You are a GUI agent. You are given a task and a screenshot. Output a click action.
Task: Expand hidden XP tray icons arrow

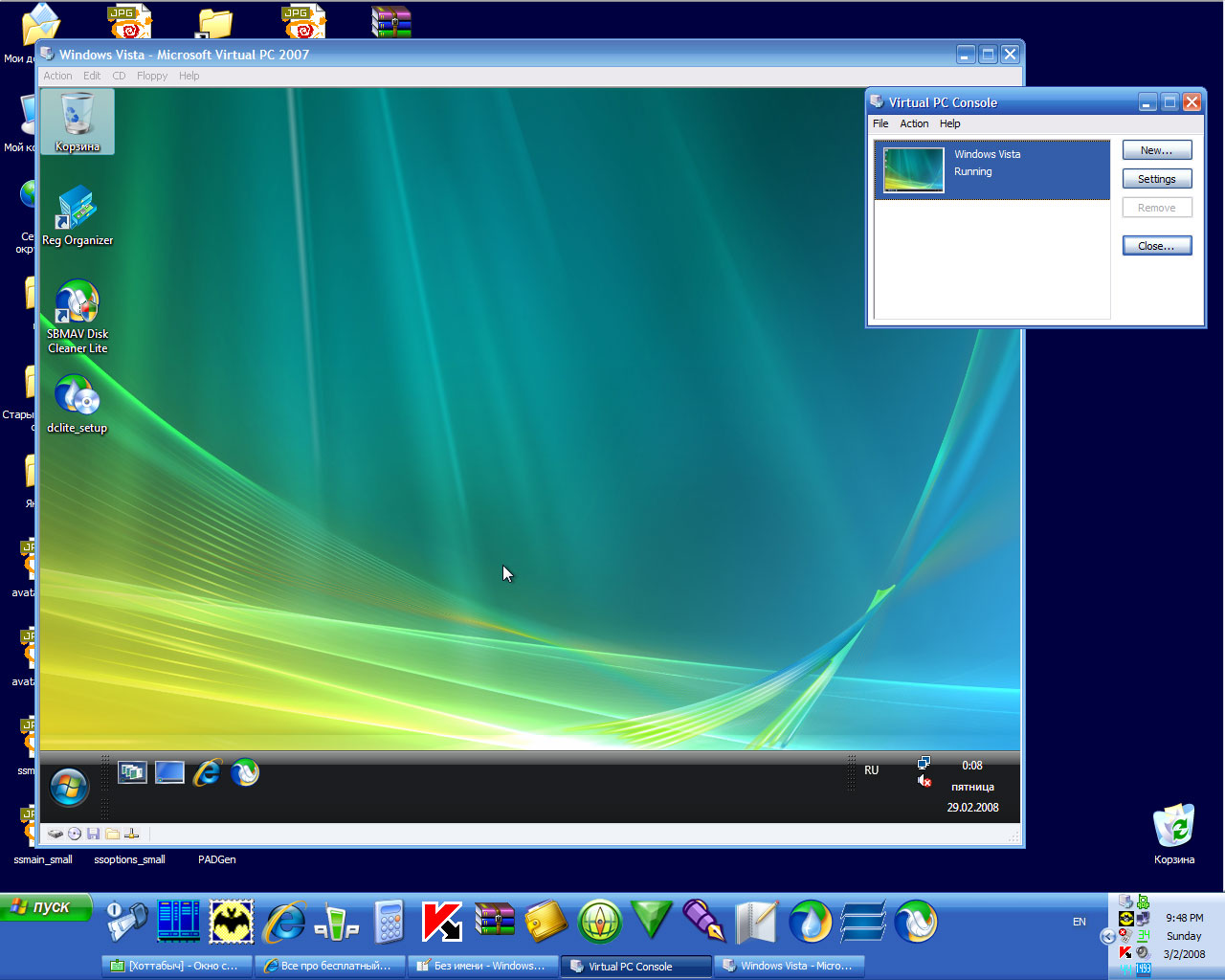point(1107,937)
